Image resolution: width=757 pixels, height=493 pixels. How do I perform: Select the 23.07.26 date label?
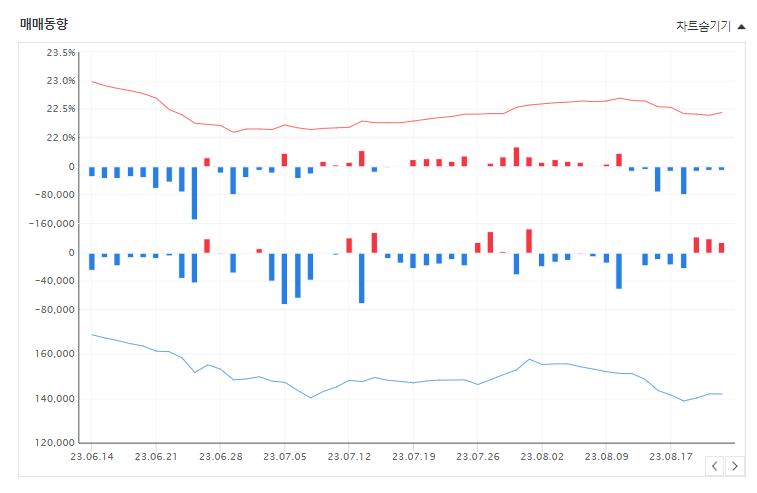click(478, 456)
